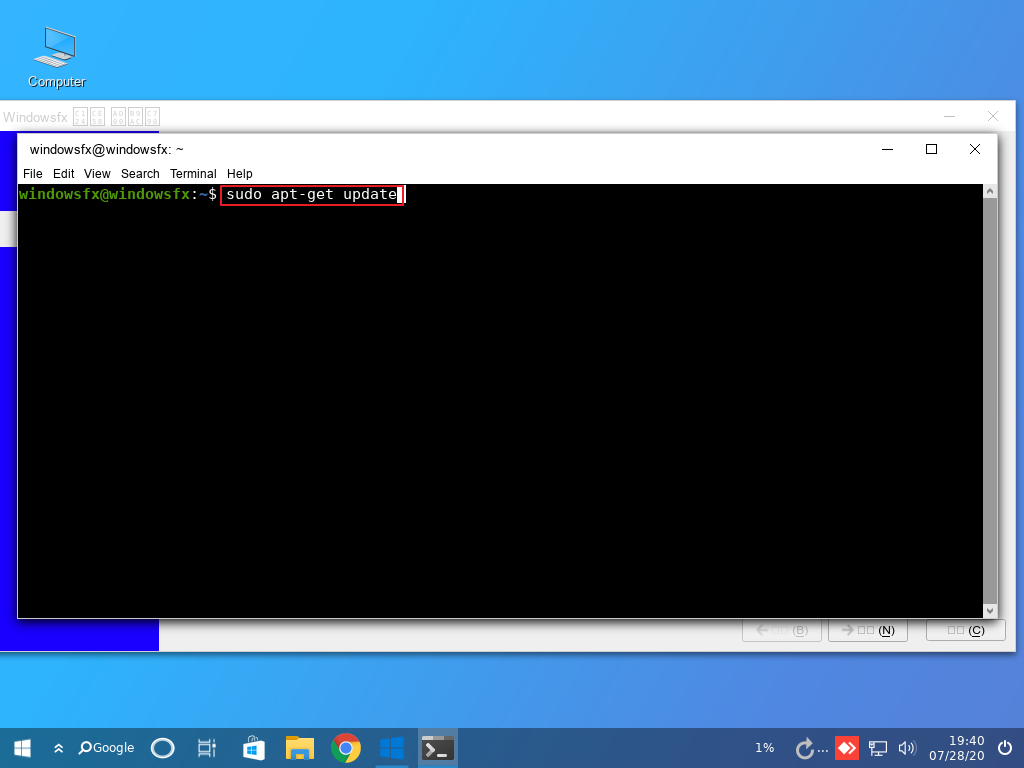Open the Help menu in terminal
1024x768 pixels.
click(x=240, y=174)
